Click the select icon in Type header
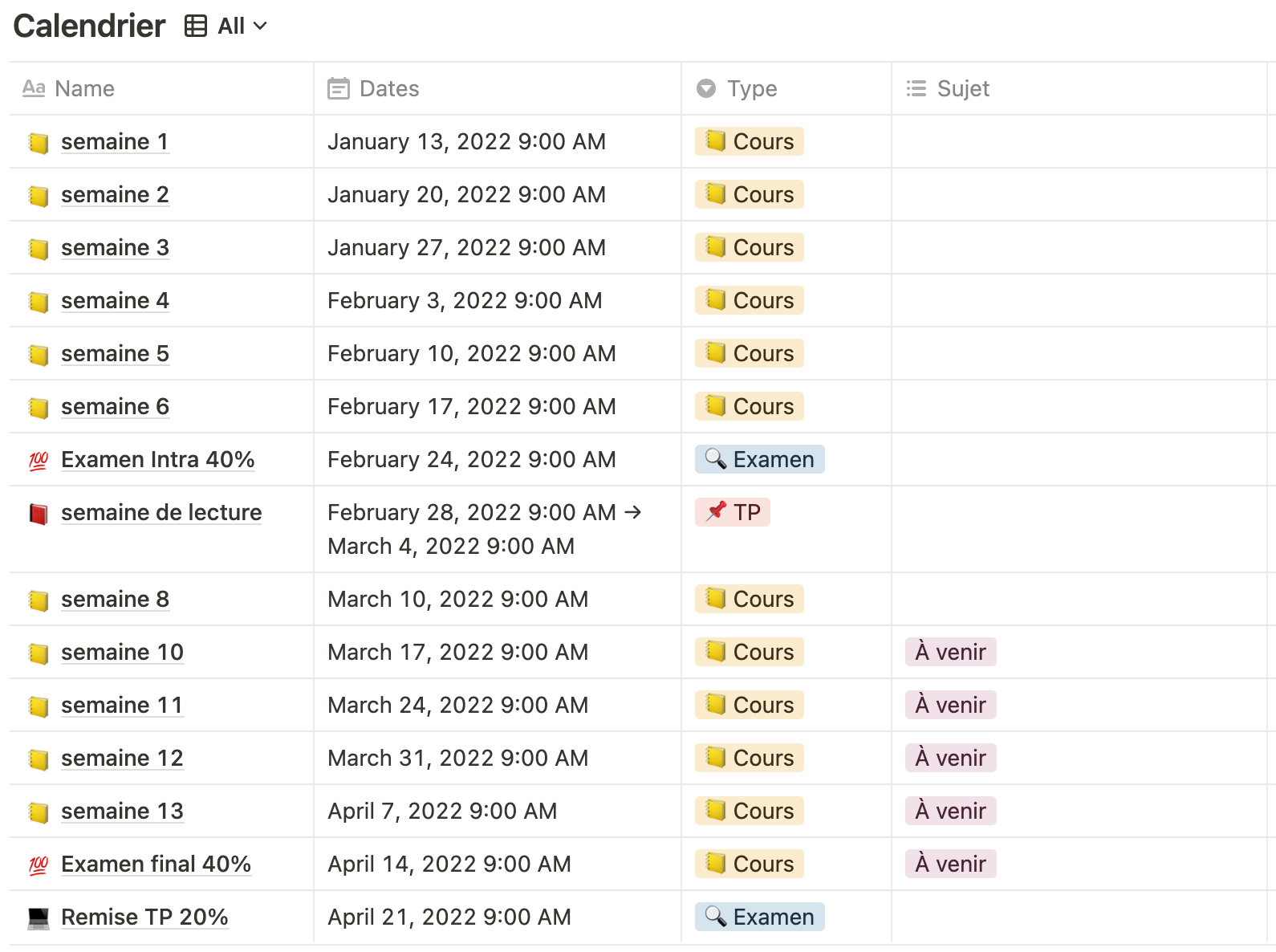The image size is (1276, 952). [706, 88]
